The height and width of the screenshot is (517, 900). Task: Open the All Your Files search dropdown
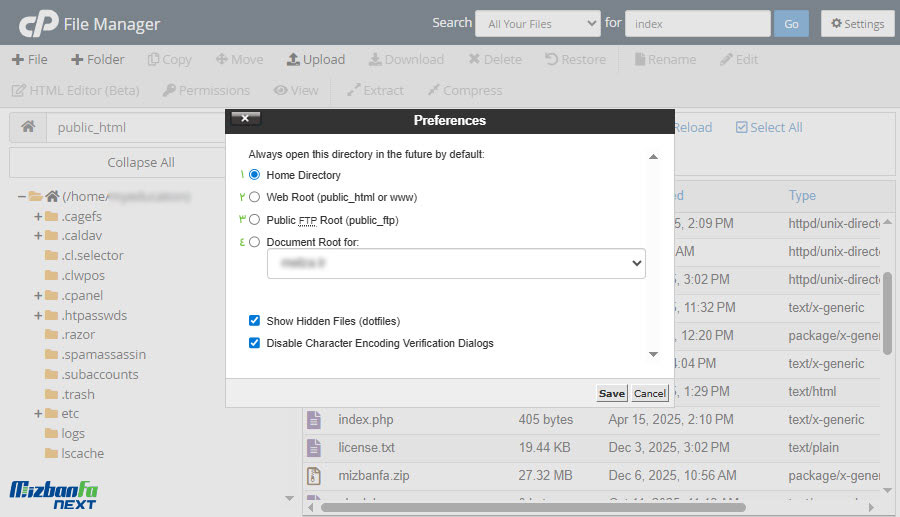(537, 24)
